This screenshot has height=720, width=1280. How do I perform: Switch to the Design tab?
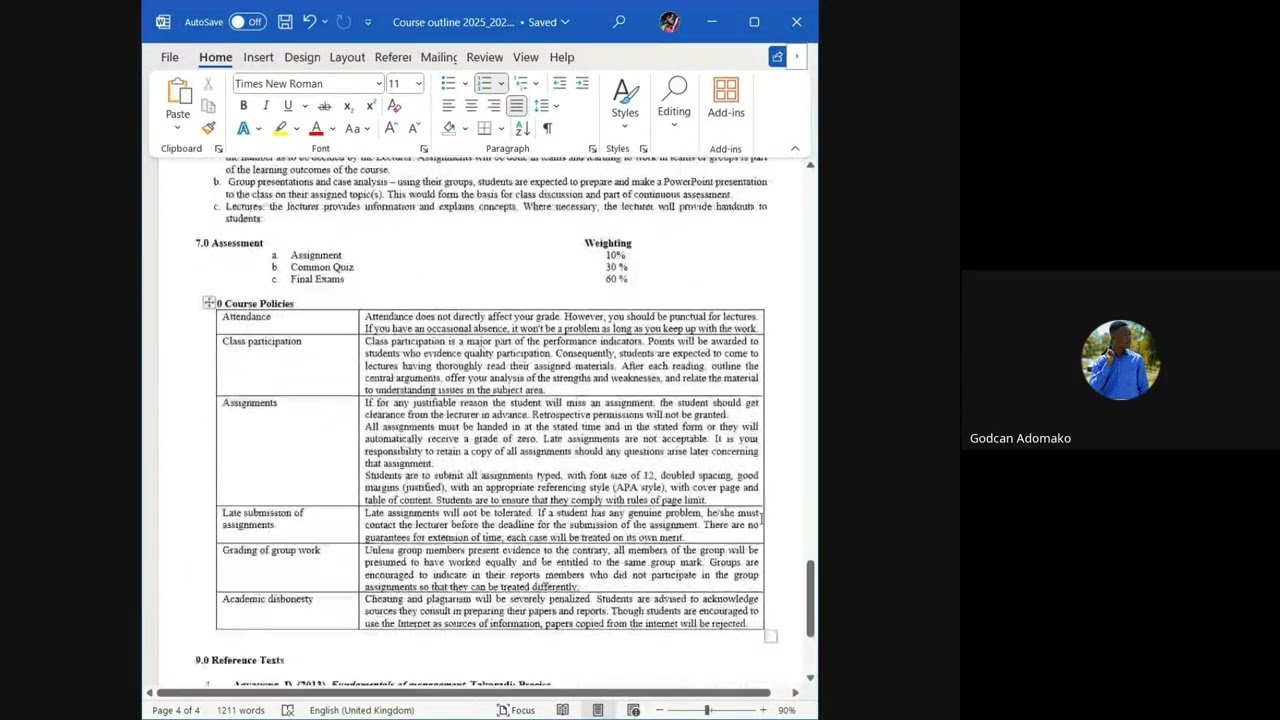(302, 57)
